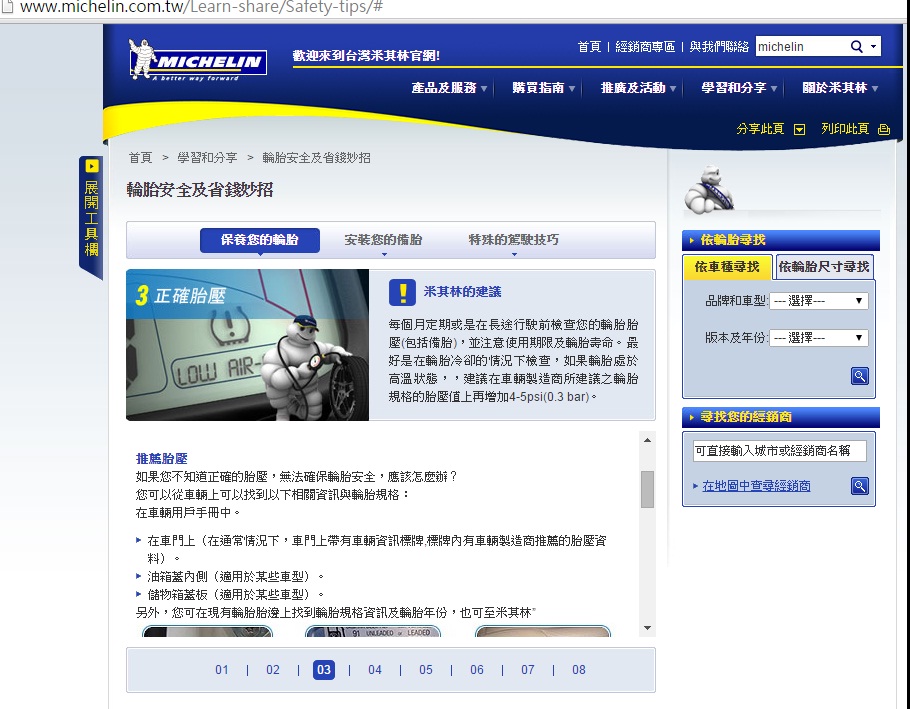The image size is (910, 709).
Task: Open the 品牌和車型 dropdown
Action: (818, 301)
